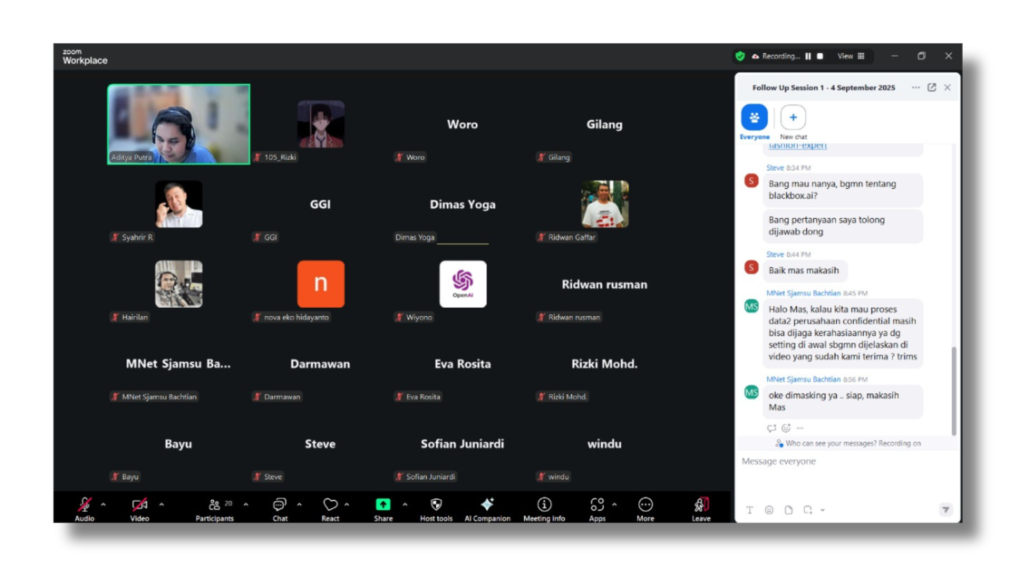Pop out the chat panel window
The image size is (1024, 576).
(x=931, y=88)
